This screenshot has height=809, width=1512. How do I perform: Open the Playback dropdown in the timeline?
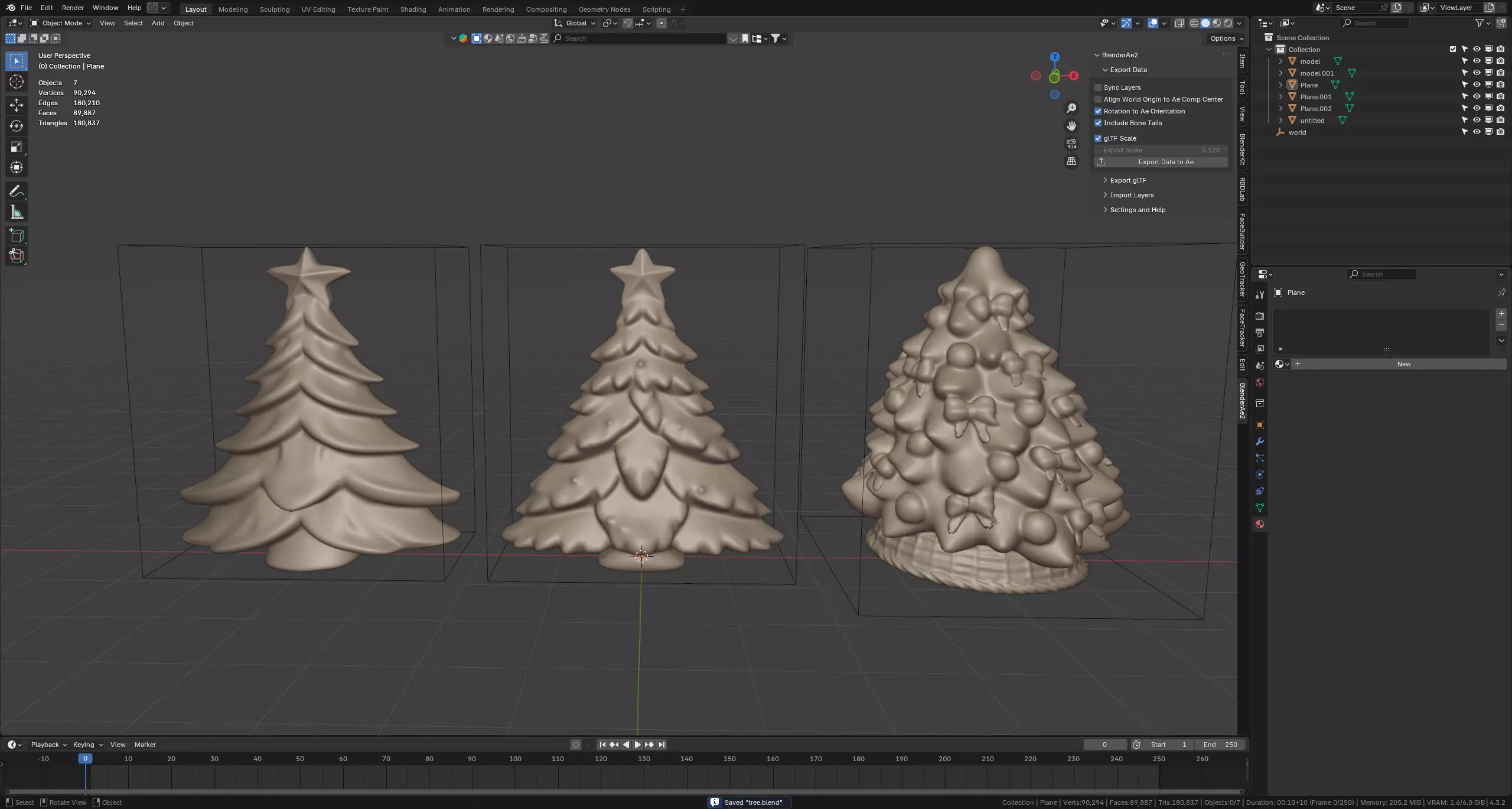coord(48,745)
